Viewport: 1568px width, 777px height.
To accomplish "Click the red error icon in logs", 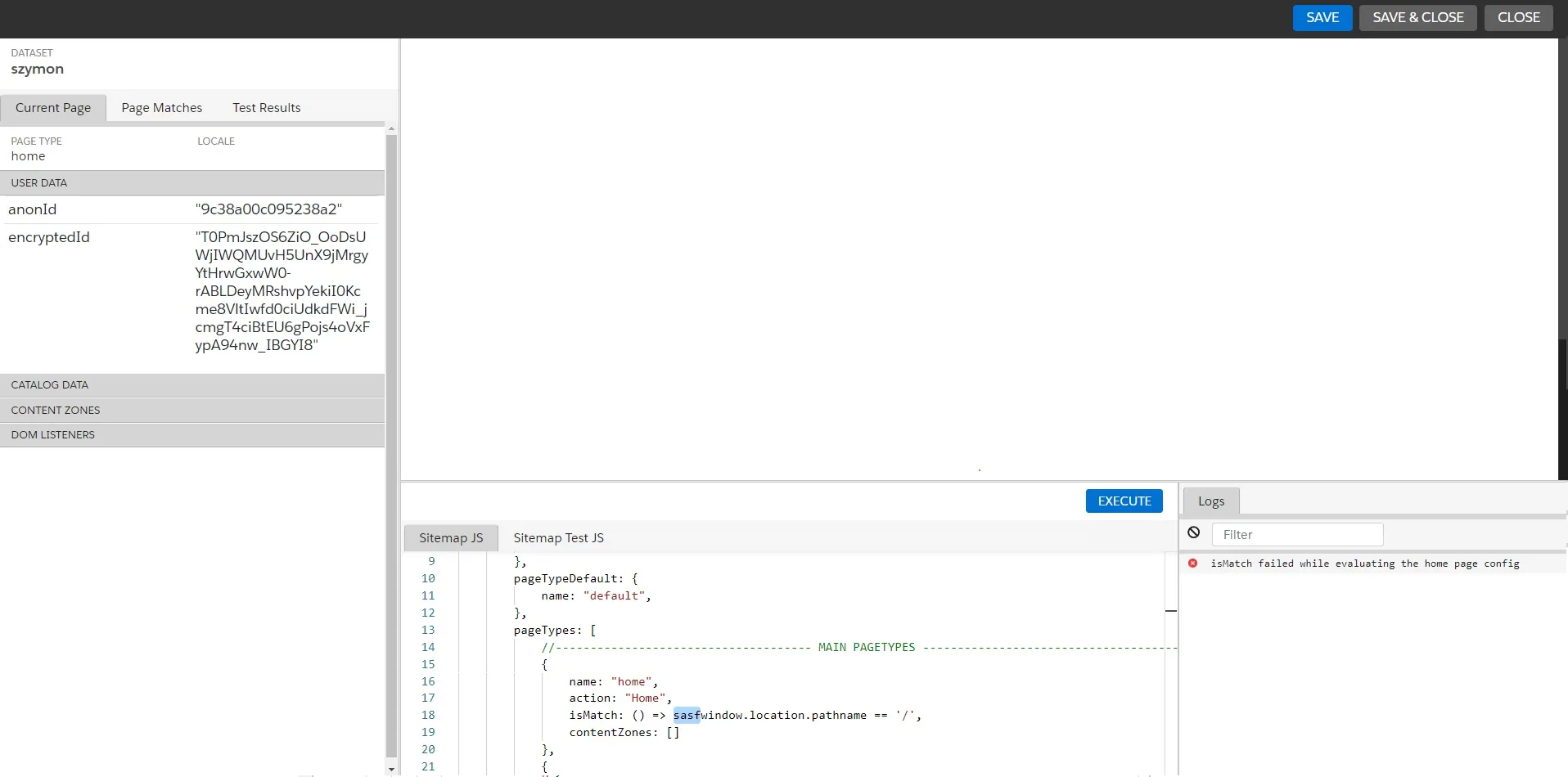I will click(1192, 564).
